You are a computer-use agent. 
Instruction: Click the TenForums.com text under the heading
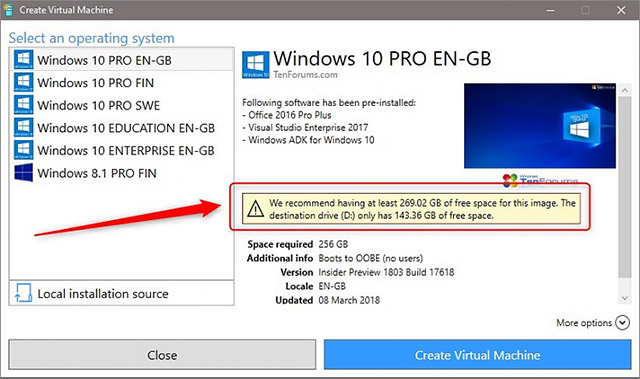305,75
